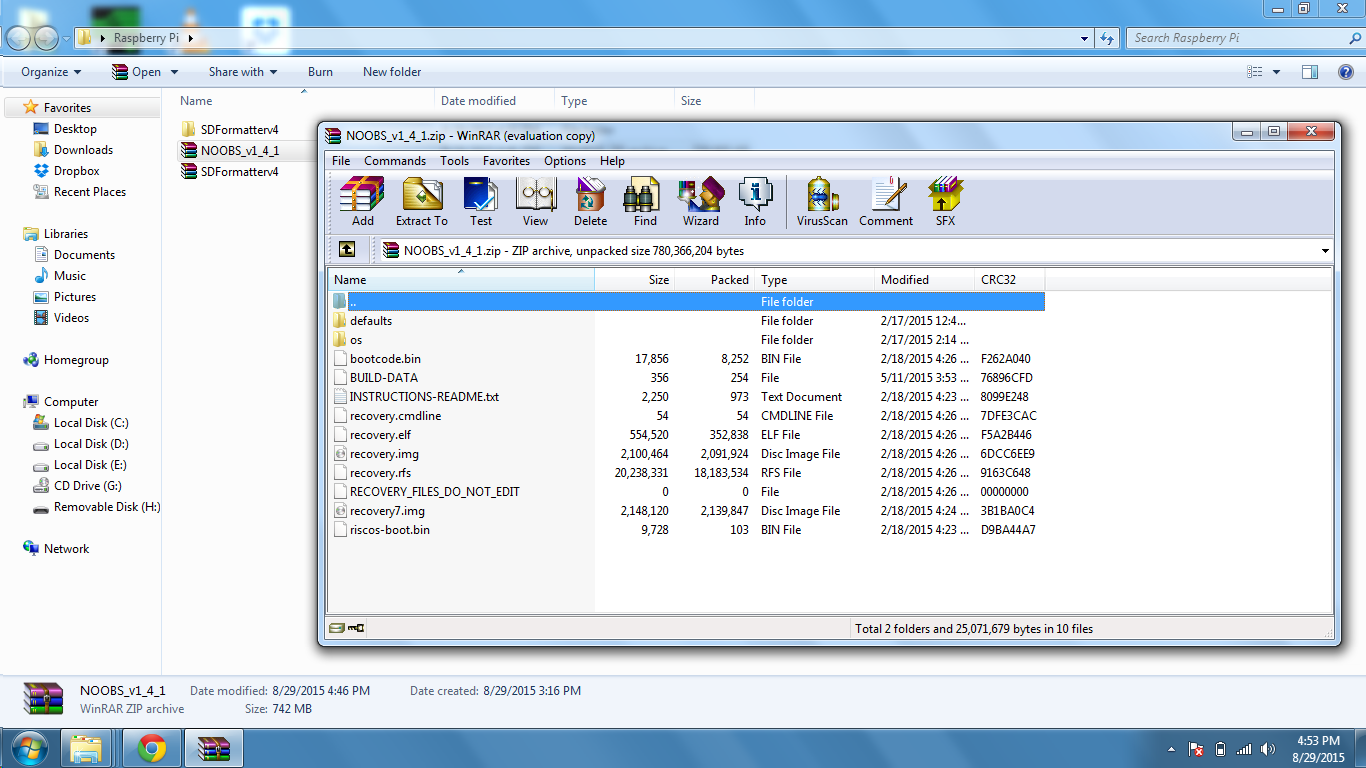This screenshot has width=1366, height=768.
Task: Click the taskbar clock
Action: click(1318, 748)
